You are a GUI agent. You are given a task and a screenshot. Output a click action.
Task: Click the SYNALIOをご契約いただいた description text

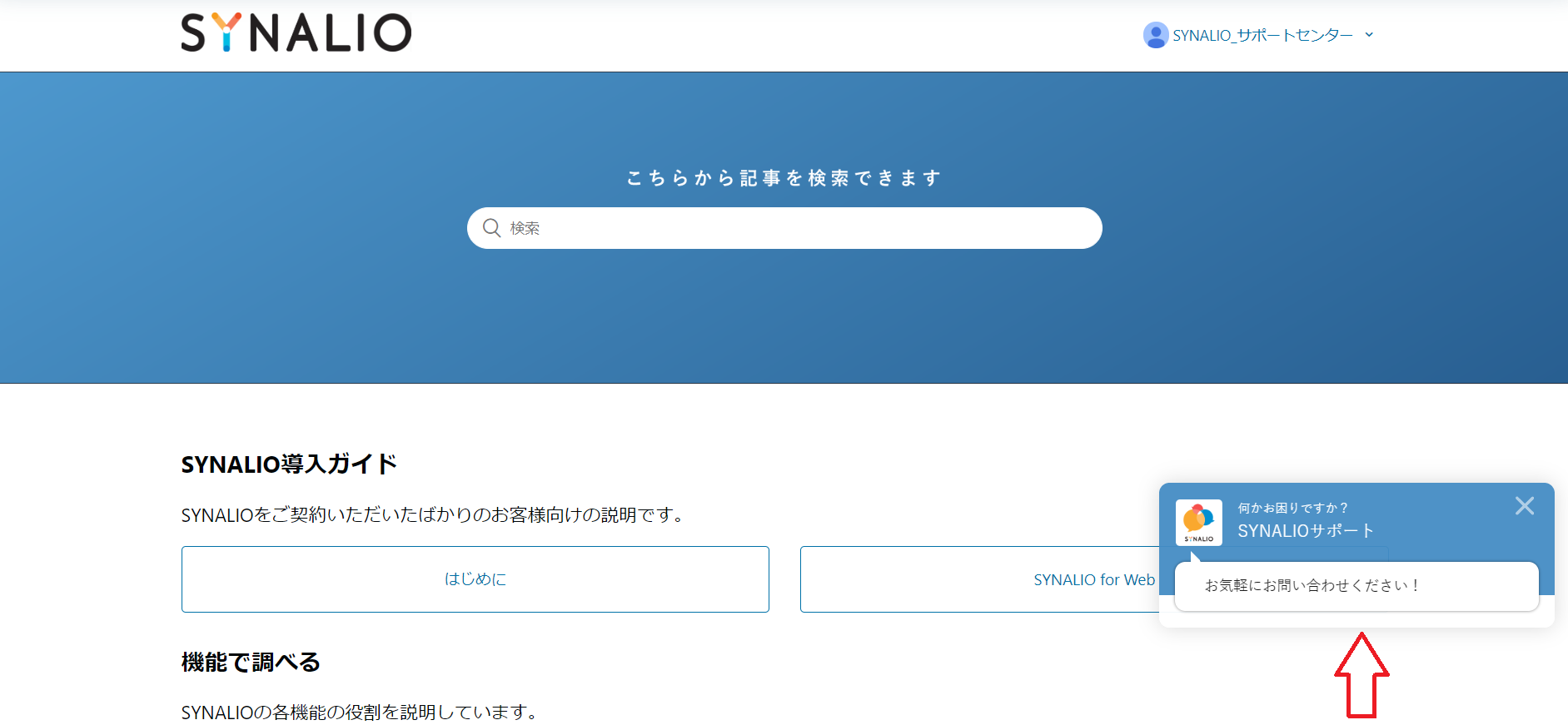[434, 515]
